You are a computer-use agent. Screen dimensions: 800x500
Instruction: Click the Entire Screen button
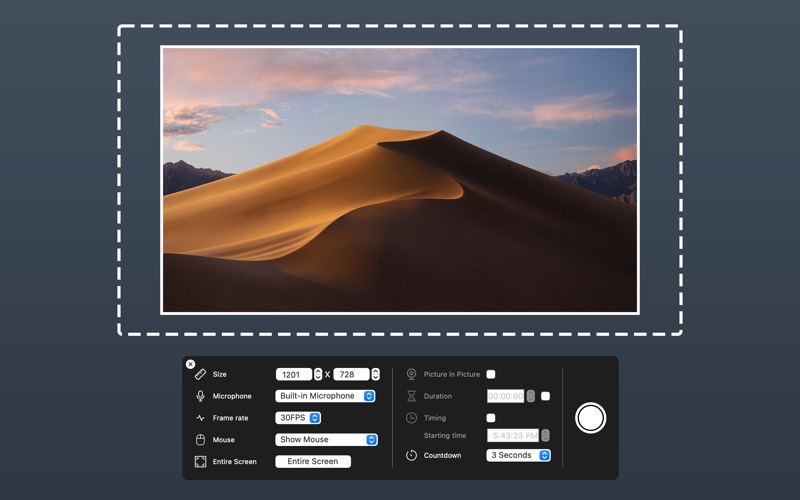click(x=313, y=461)
